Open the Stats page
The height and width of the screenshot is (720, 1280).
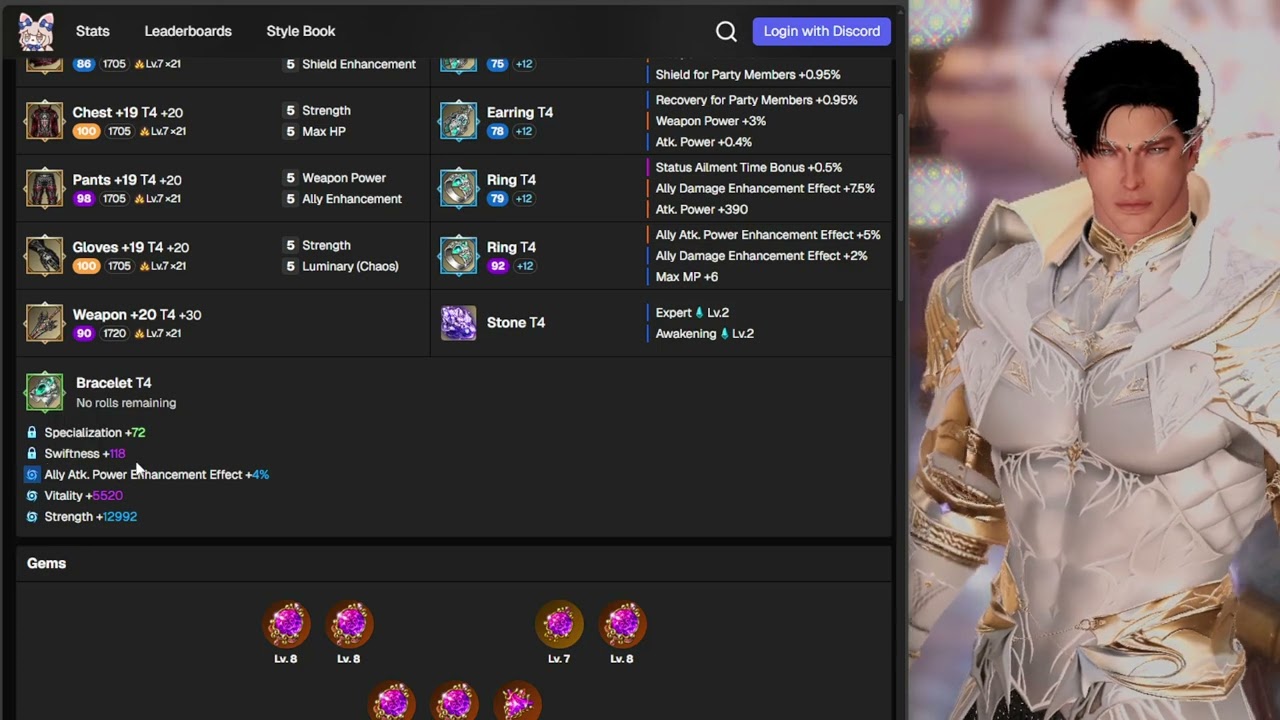point(93,31)
